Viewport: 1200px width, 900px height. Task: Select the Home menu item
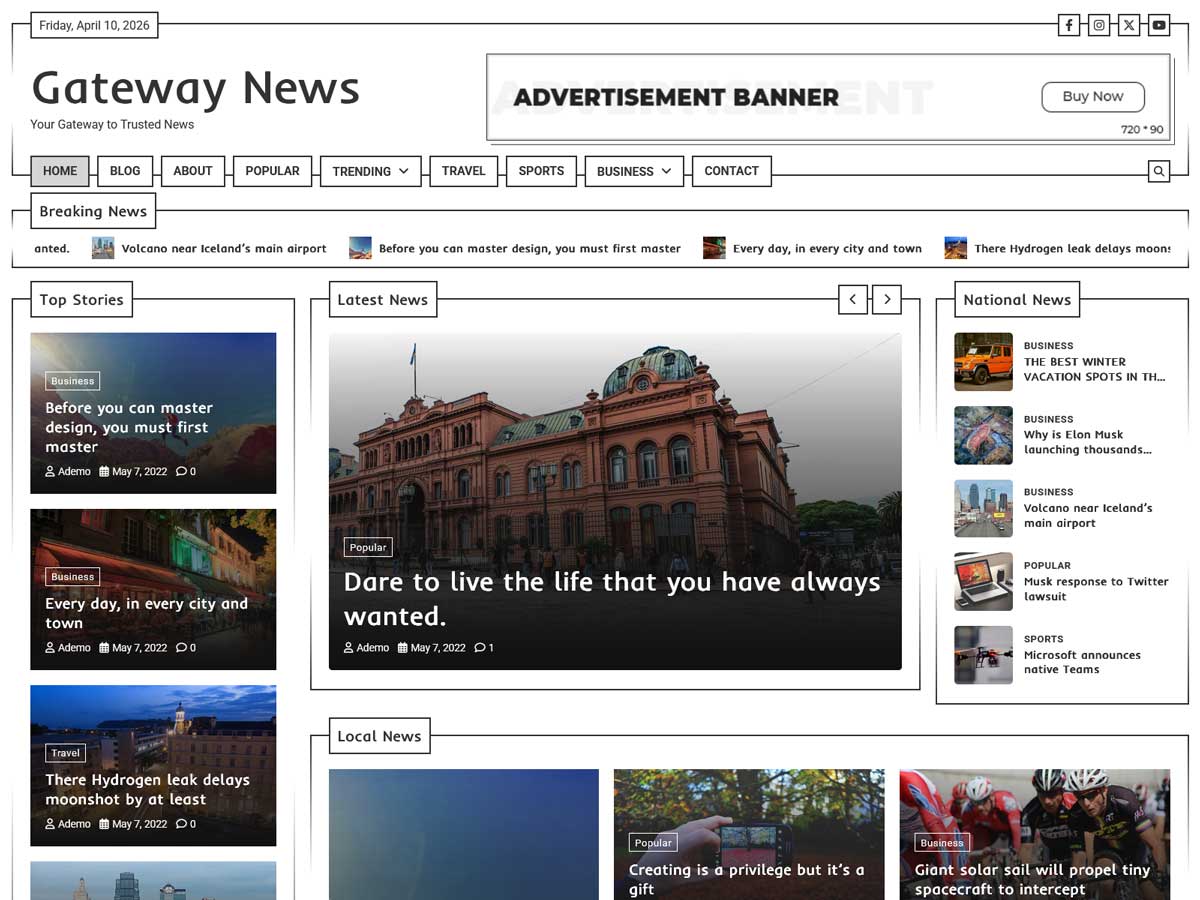[x=60, y=171]
